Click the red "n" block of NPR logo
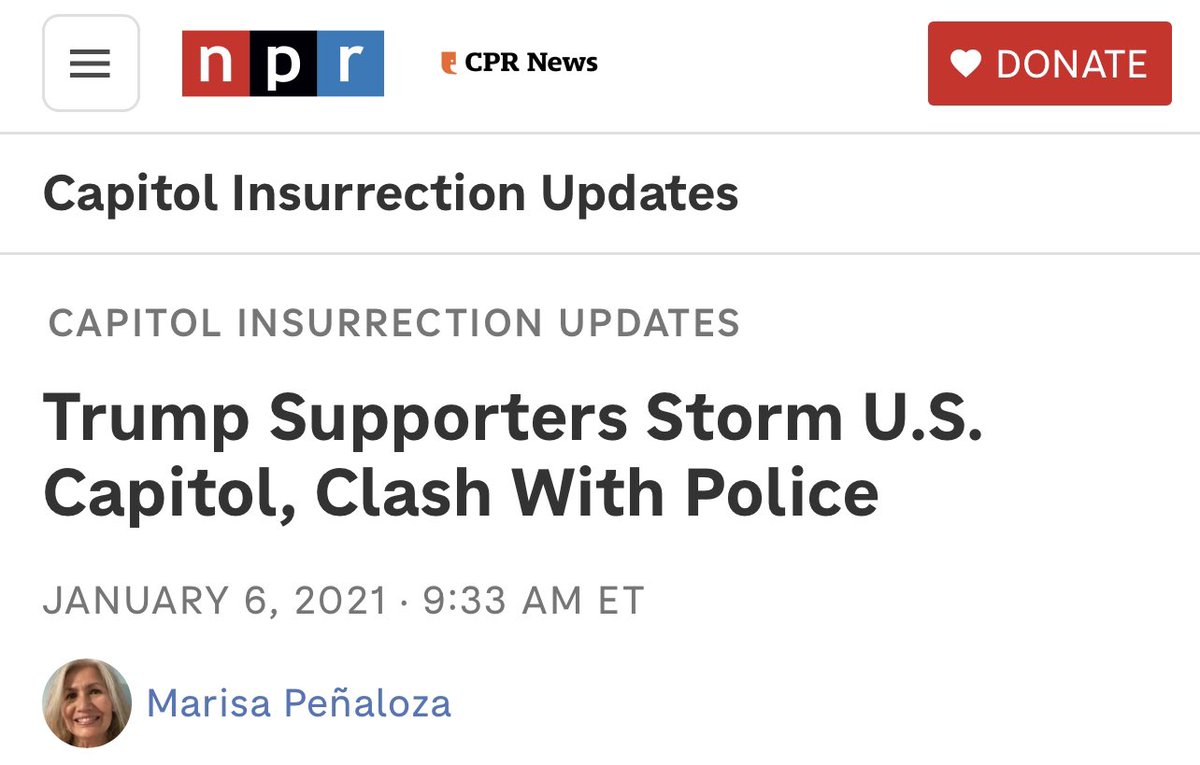This screenshot has width=1200, height=765. tap(215, 64)
